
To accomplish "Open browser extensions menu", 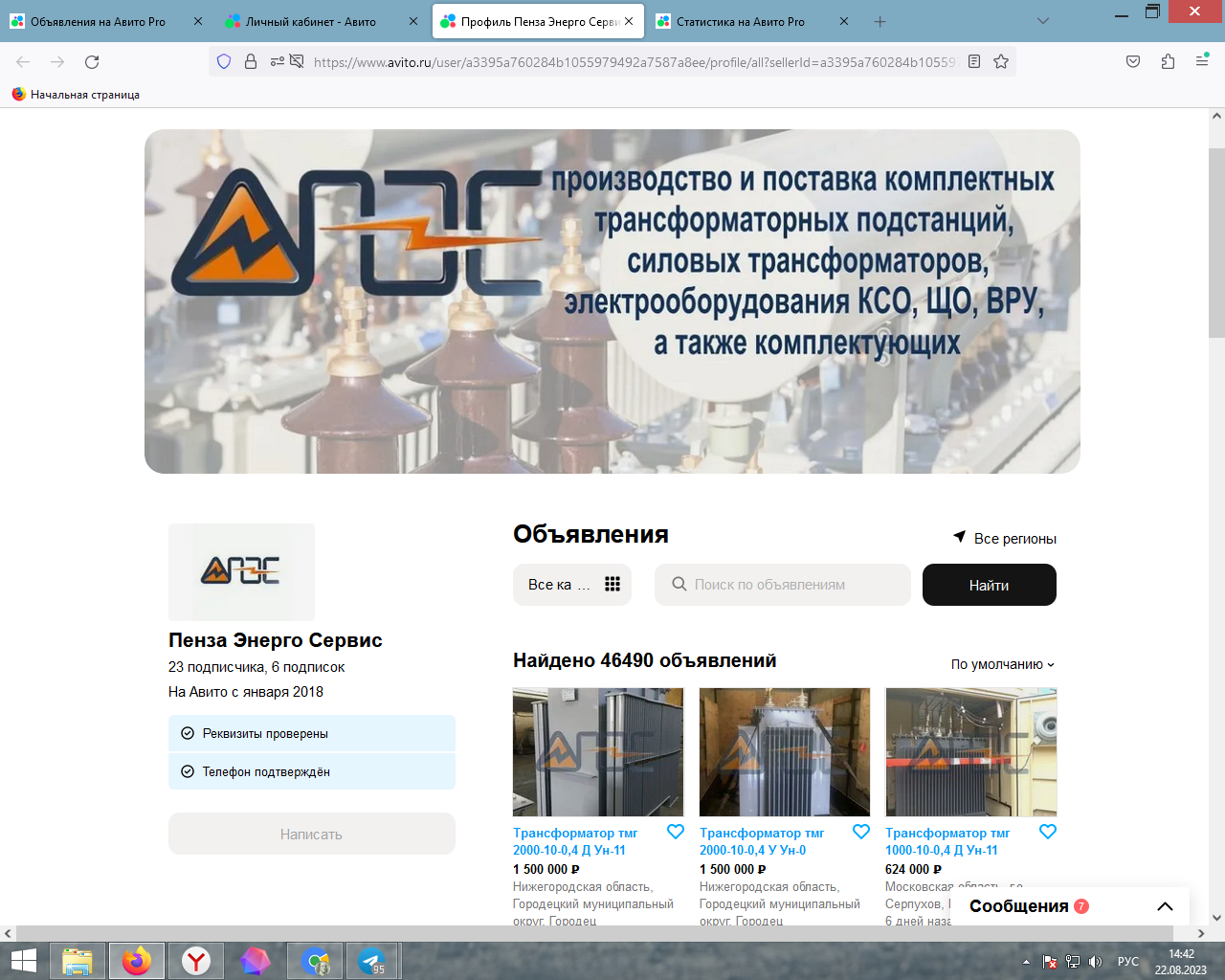I will click(x=1168, y=61).
